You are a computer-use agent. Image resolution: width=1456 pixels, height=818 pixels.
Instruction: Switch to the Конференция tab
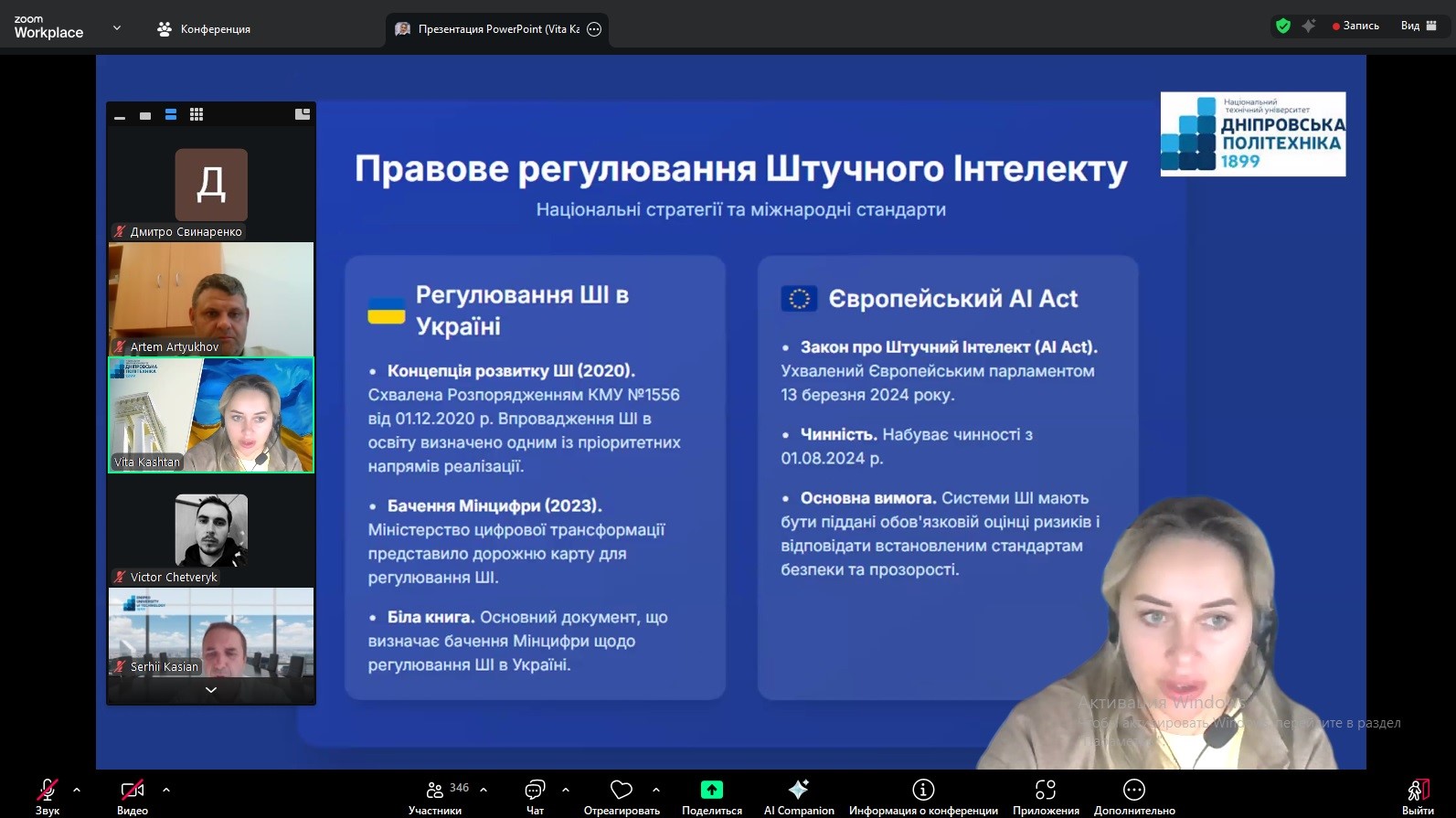coord(204,29)
